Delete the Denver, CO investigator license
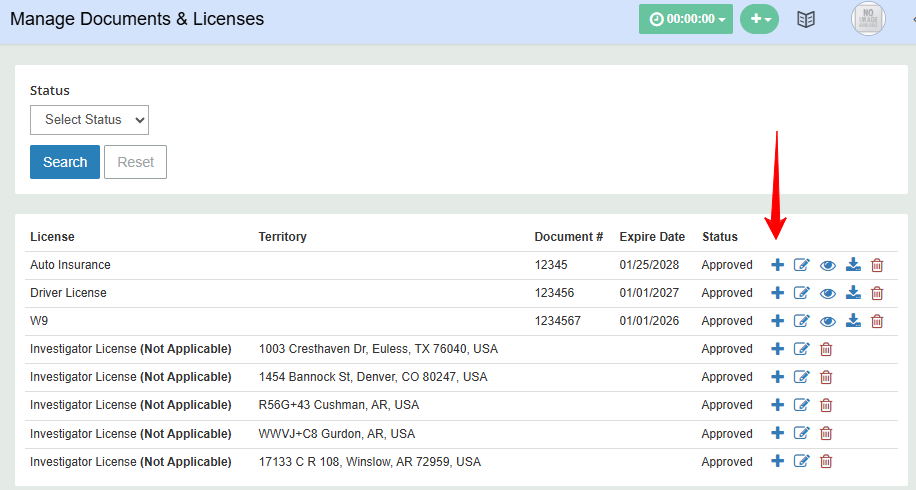Screen dimensions: 916x490 coord(825,377)
